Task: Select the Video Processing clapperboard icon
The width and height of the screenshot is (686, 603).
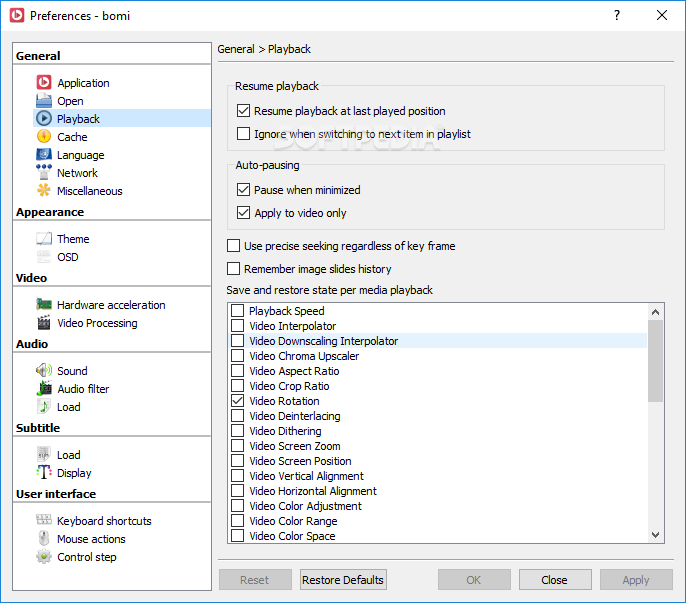Action: coord(44,323)
